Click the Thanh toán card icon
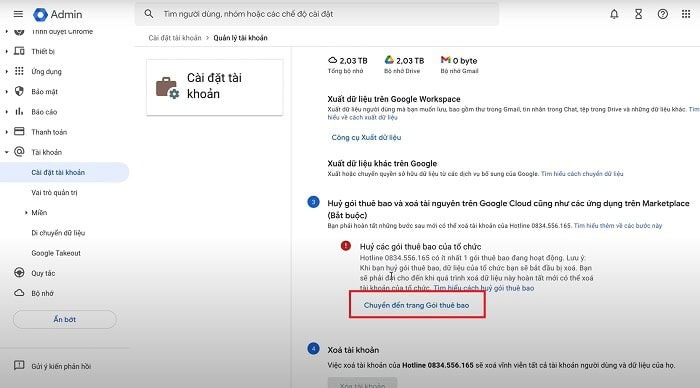This screenshot has height=388, width=700. point(19,132)
